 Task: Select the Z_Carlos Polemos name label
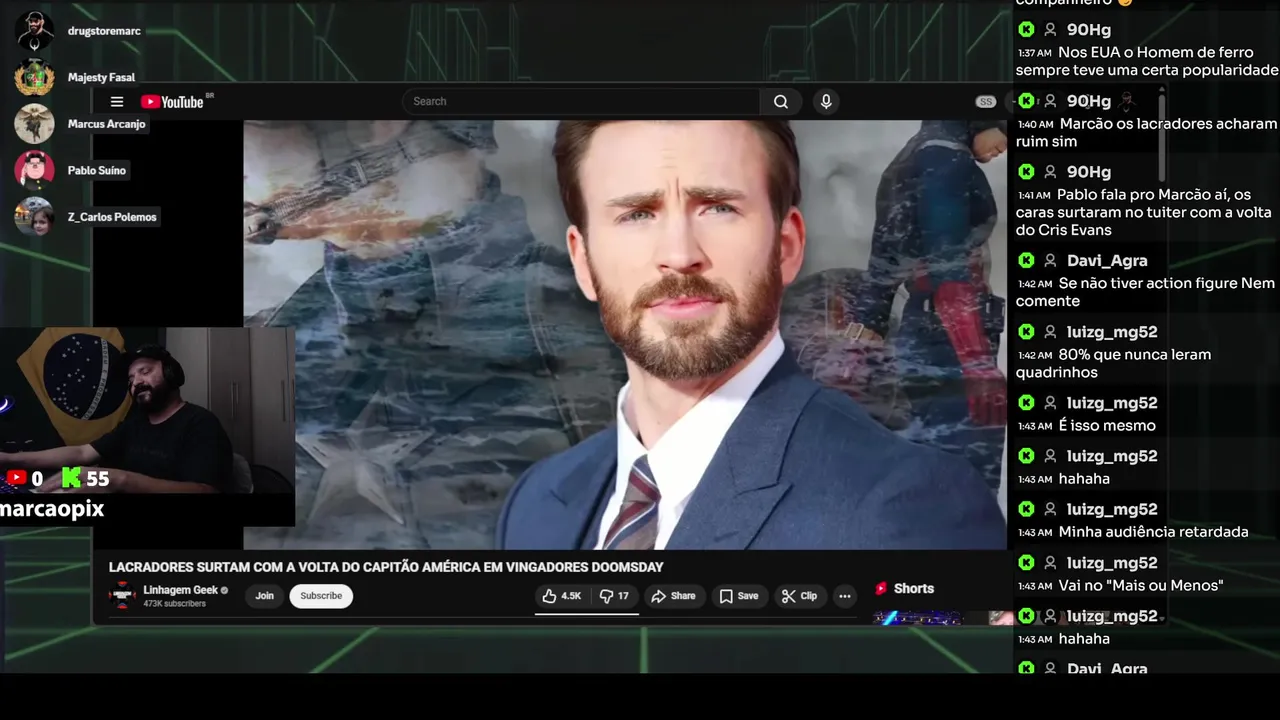tap(112, 217)
